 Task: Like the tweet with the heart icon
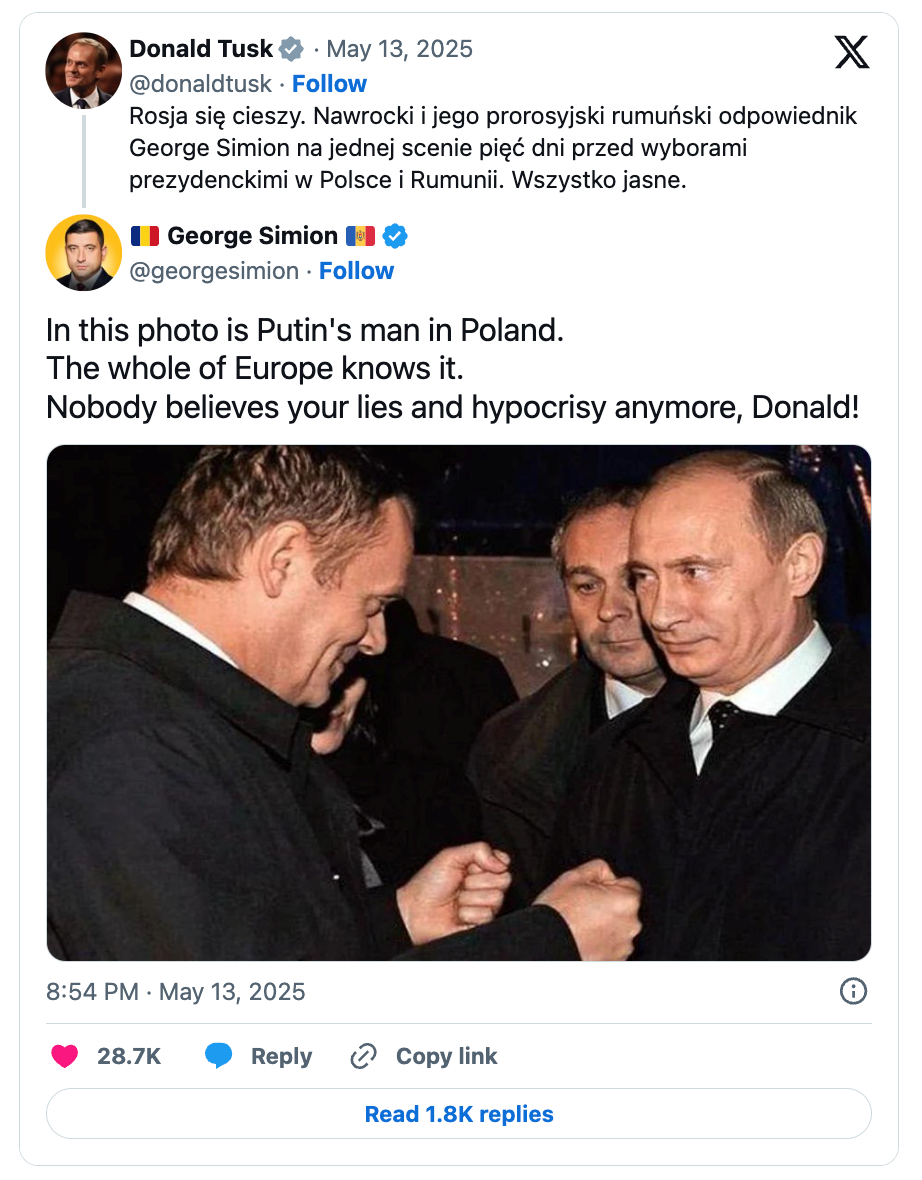coord(65,1056)
